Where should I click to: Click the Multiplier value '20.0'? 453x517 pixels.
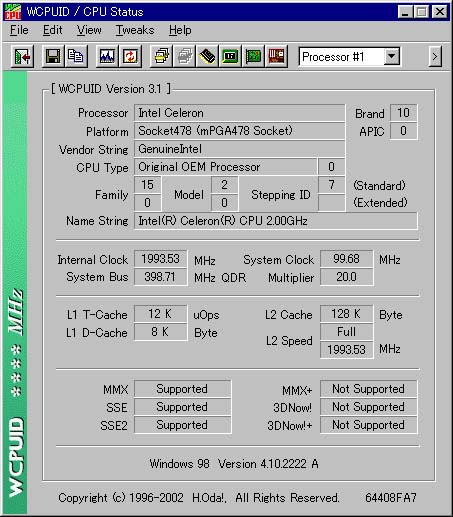(346, 277)
